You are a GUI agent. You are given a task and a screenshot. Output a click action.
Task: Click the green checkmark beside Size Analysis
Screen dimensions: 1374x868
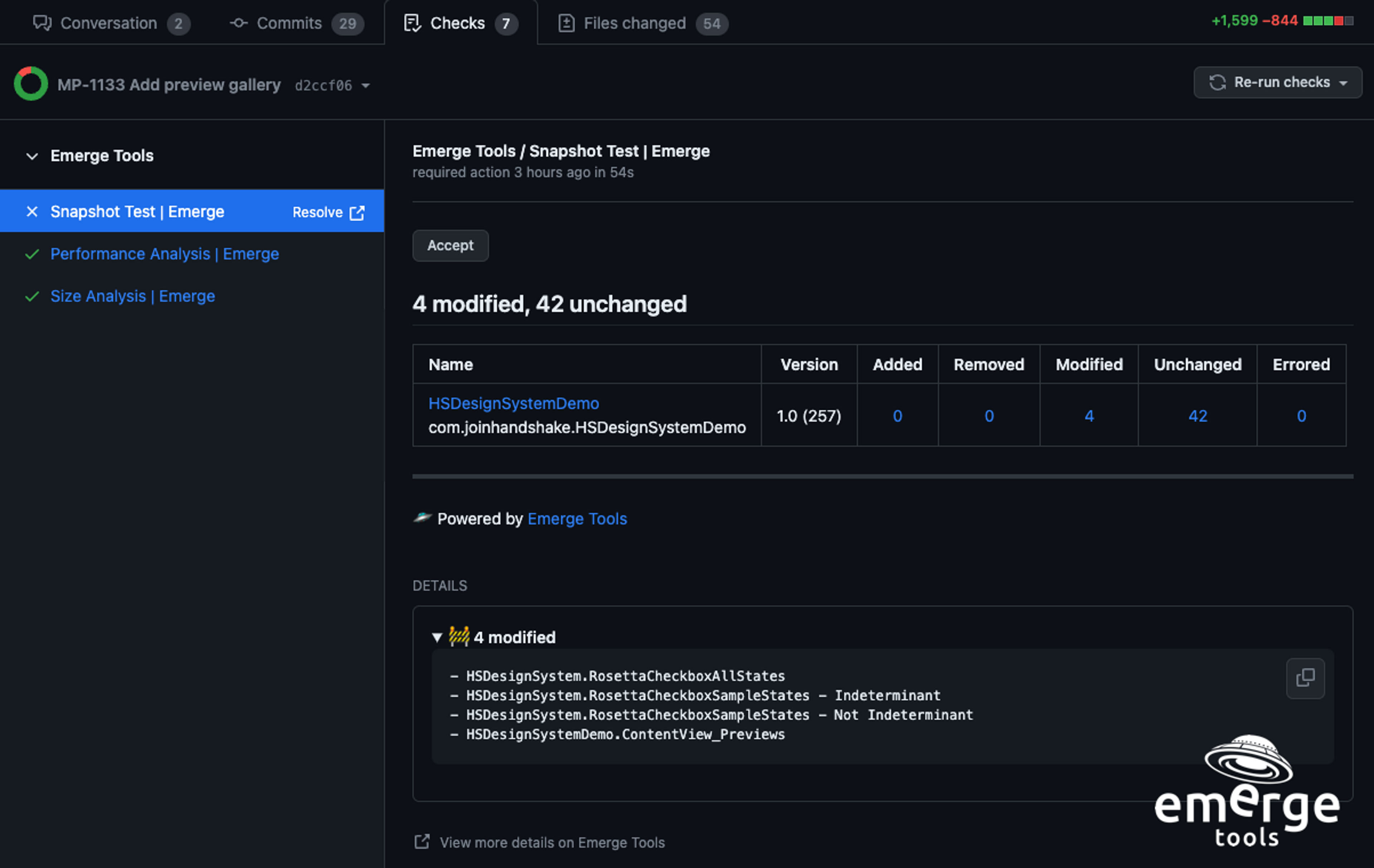32,296
